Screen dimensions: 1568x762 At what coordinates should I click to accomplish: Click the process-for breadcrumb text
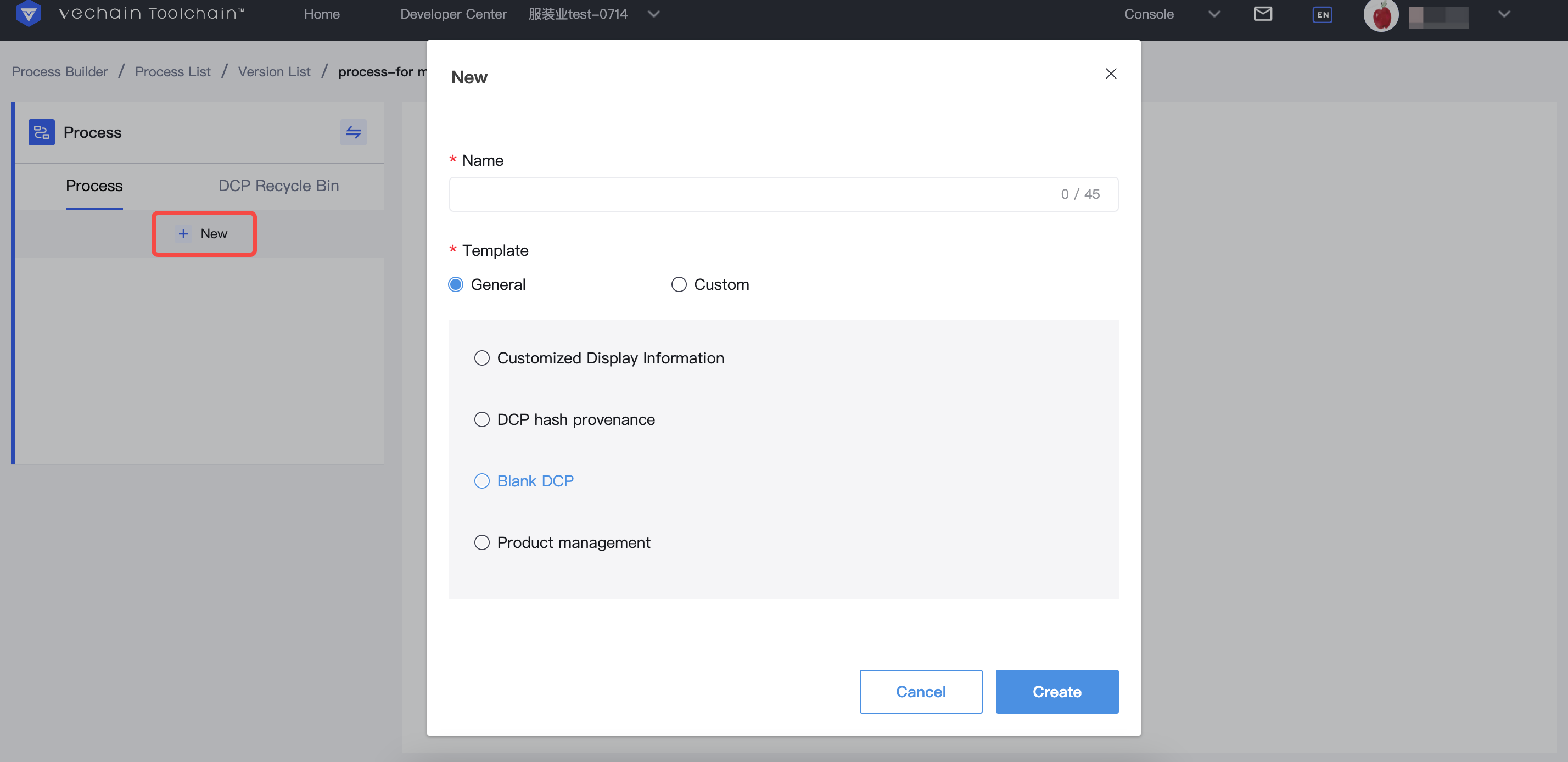coord(382,72)
